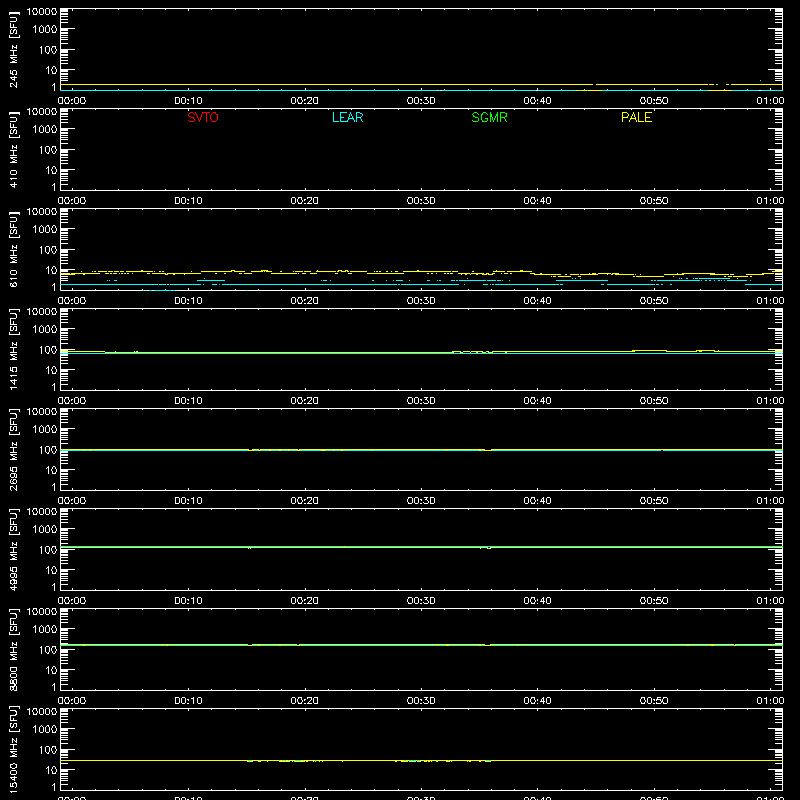Click the red SVTO legend label

pos(203,117)
